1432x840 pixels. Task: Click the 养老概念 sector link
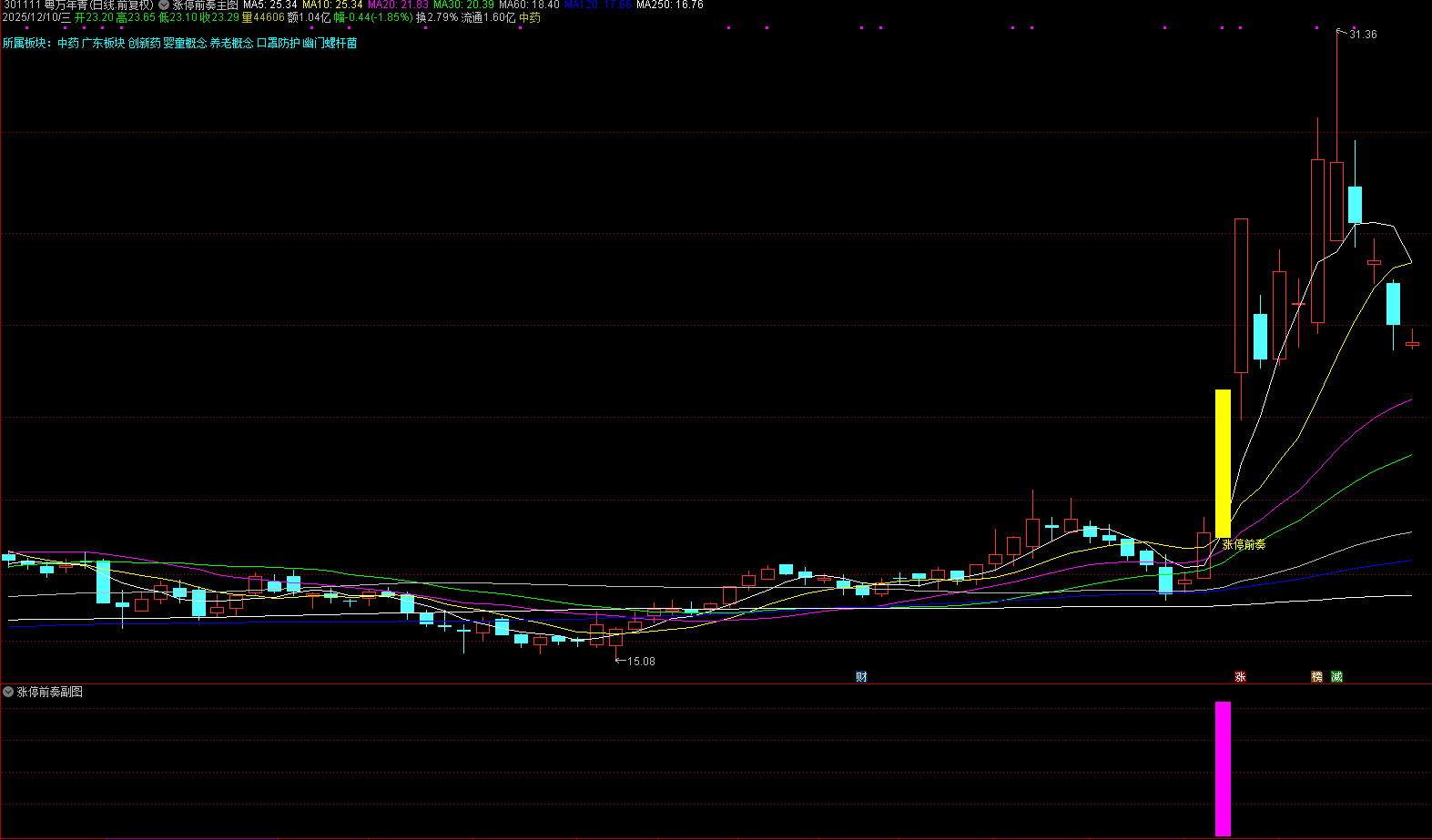(x=232, y=43)
